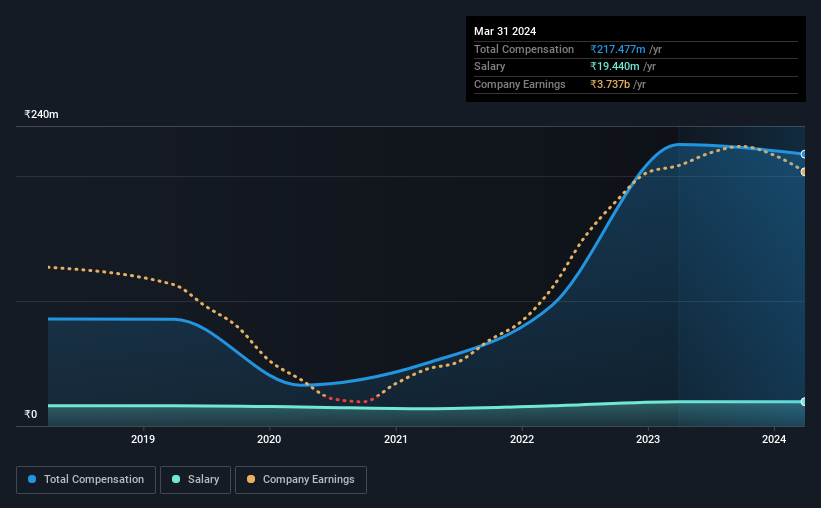Click the teal Salary endpoint marker
The height and width of the screenshot is (508, 821).
click(x=803, y=402)
